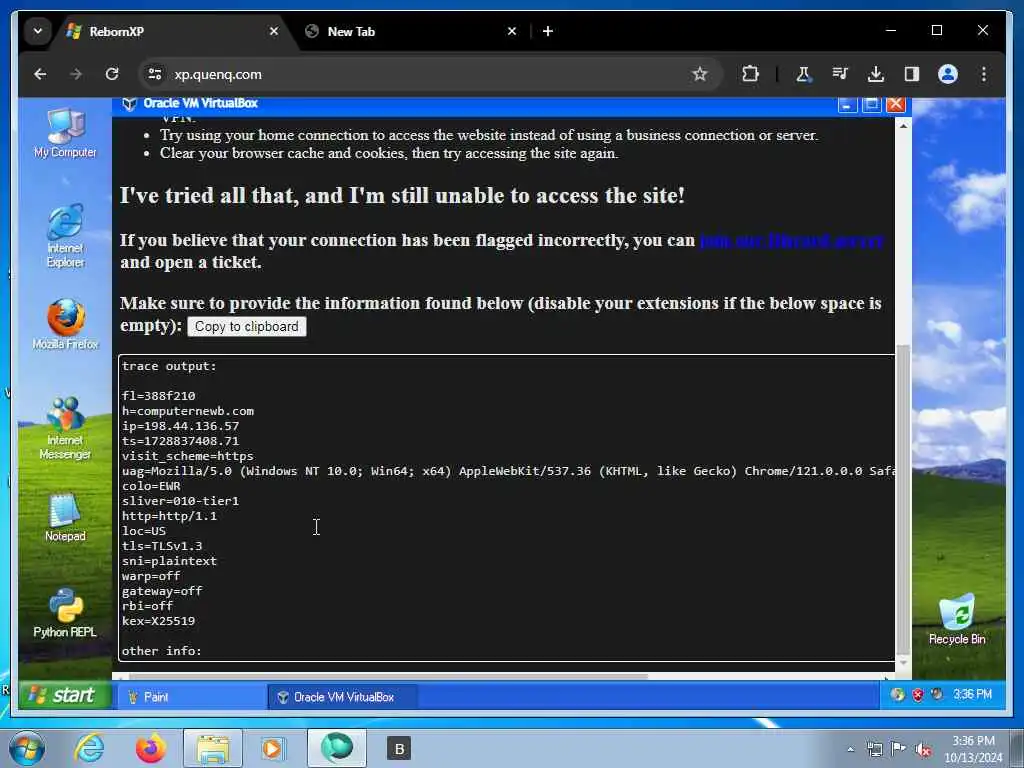This screenshot has width=1024, height=768.
Task: Click text line tls=TLSv1.3
Action: tap(162, 545)
